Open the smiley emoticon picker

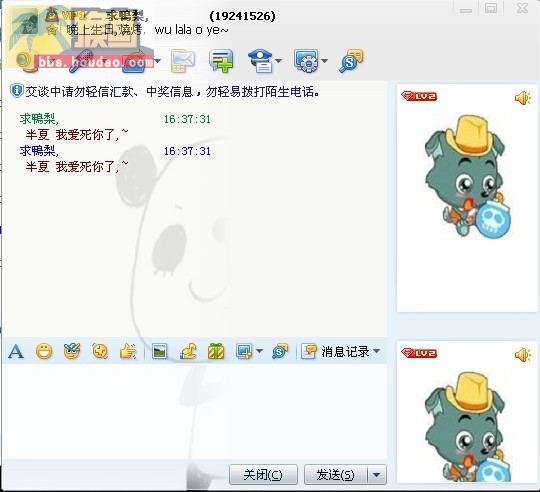pos(44,352)
